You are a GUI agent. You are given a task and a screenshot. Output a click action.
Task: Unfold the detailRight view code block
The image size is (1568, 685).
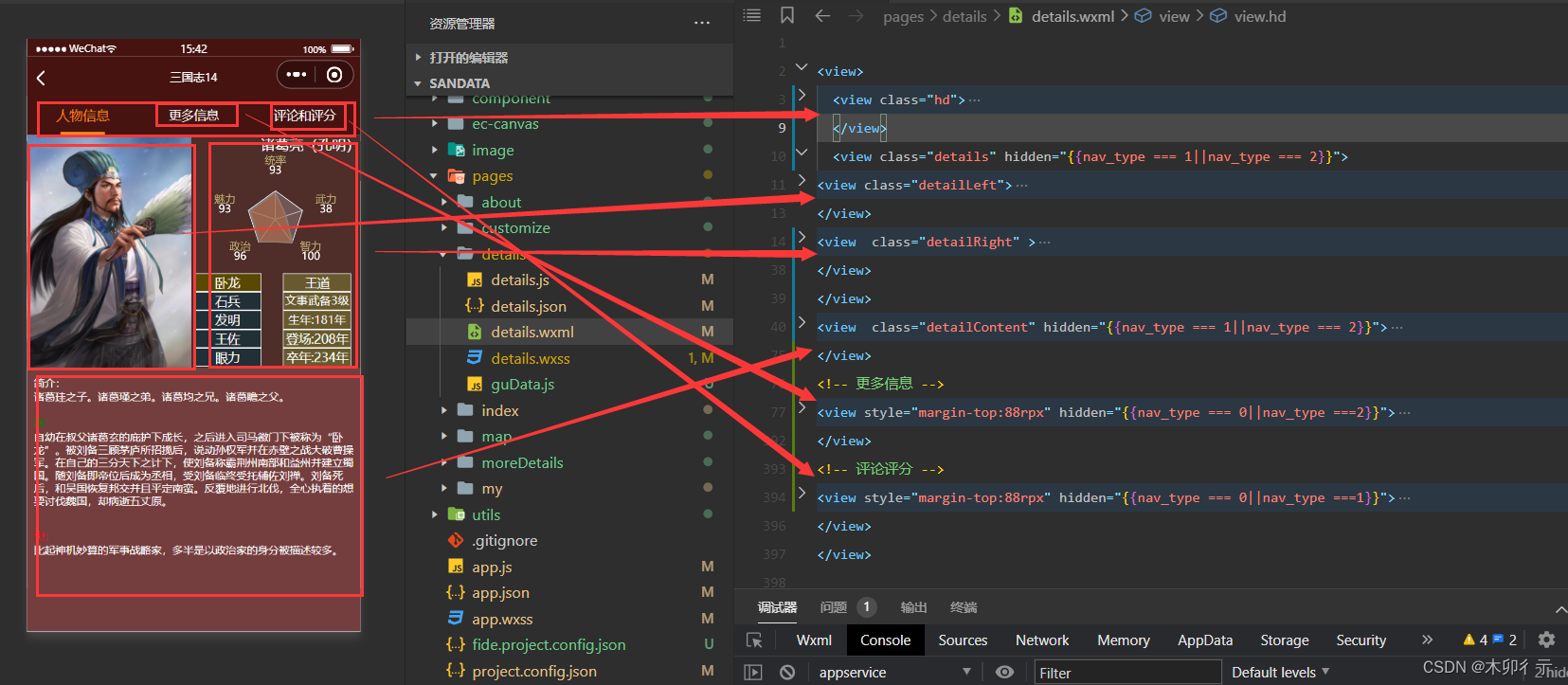tap(802, 237)
